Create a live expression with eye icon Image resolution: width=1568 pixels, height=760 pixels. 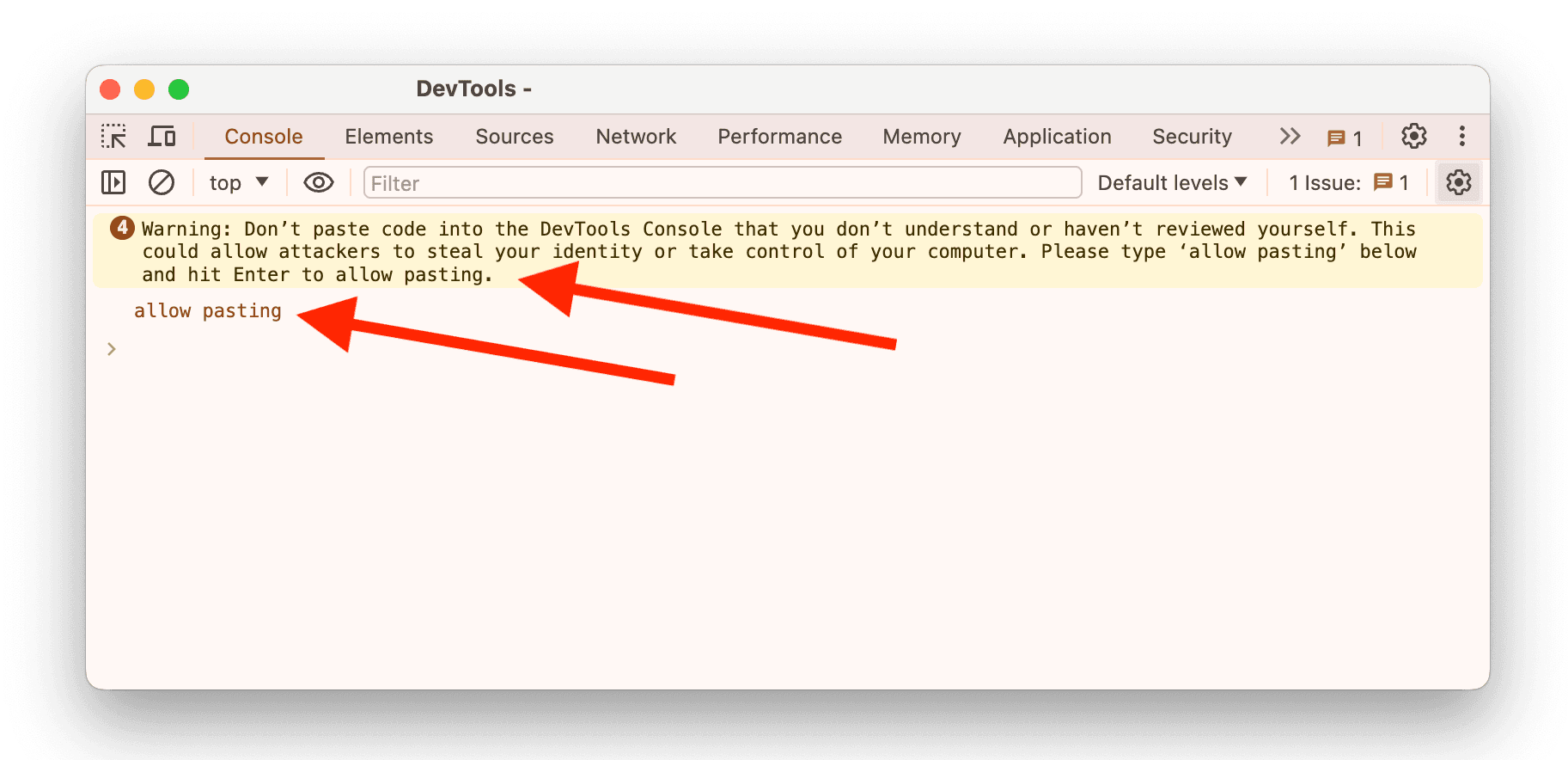coord(319,182)
